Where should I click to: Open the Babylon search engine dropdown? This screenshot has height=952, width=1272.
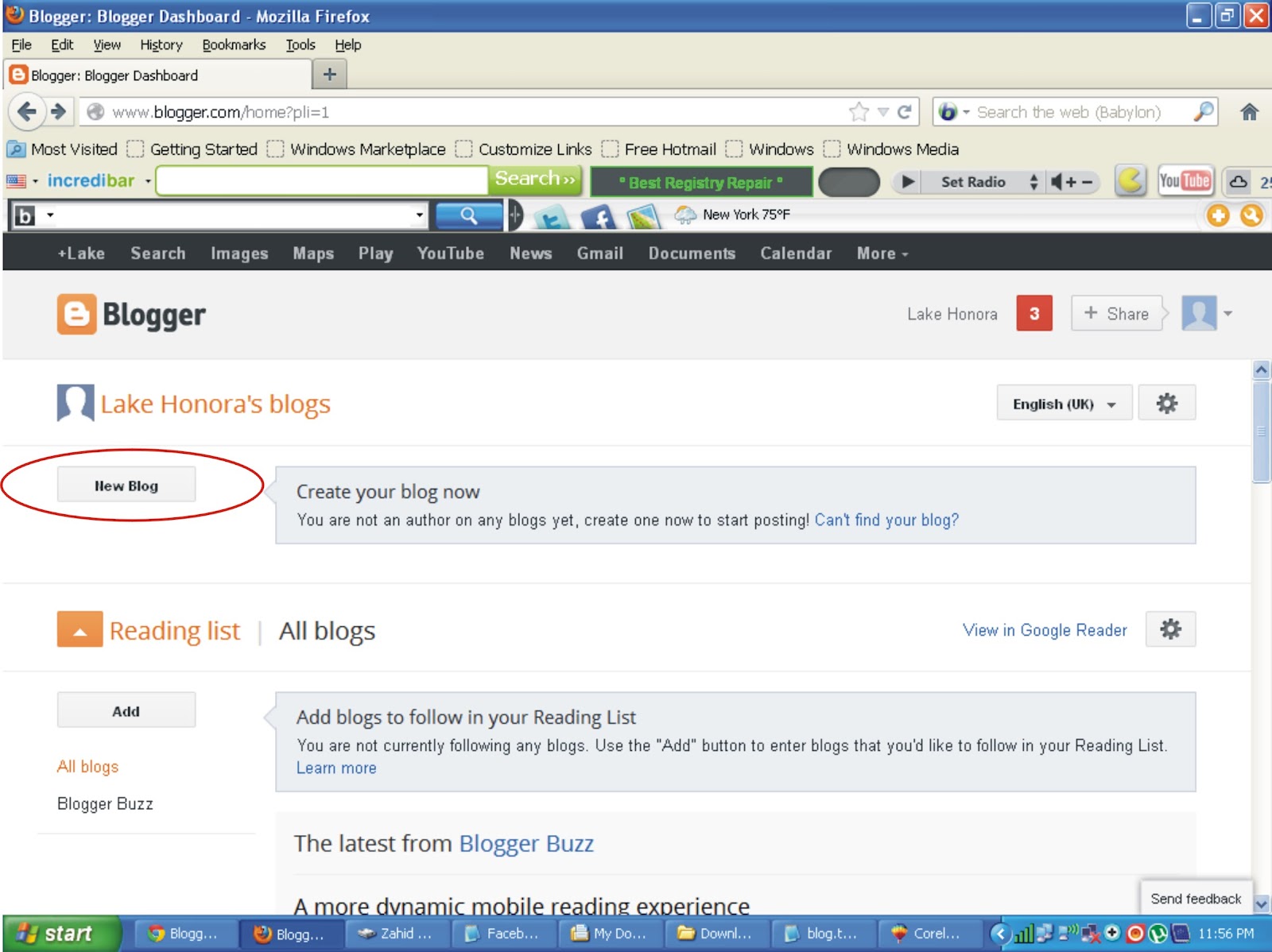click(966, 112)
